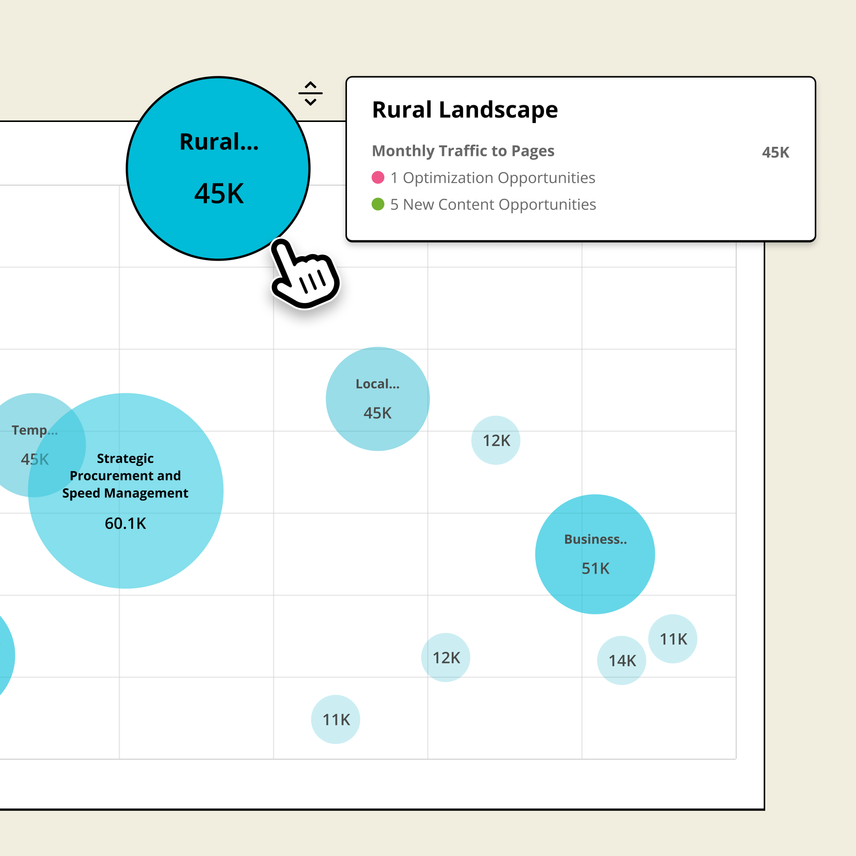This screenshot has height=856, width=856.
Task: Click the 45K traffic value in tooltip
Action: 775,152
